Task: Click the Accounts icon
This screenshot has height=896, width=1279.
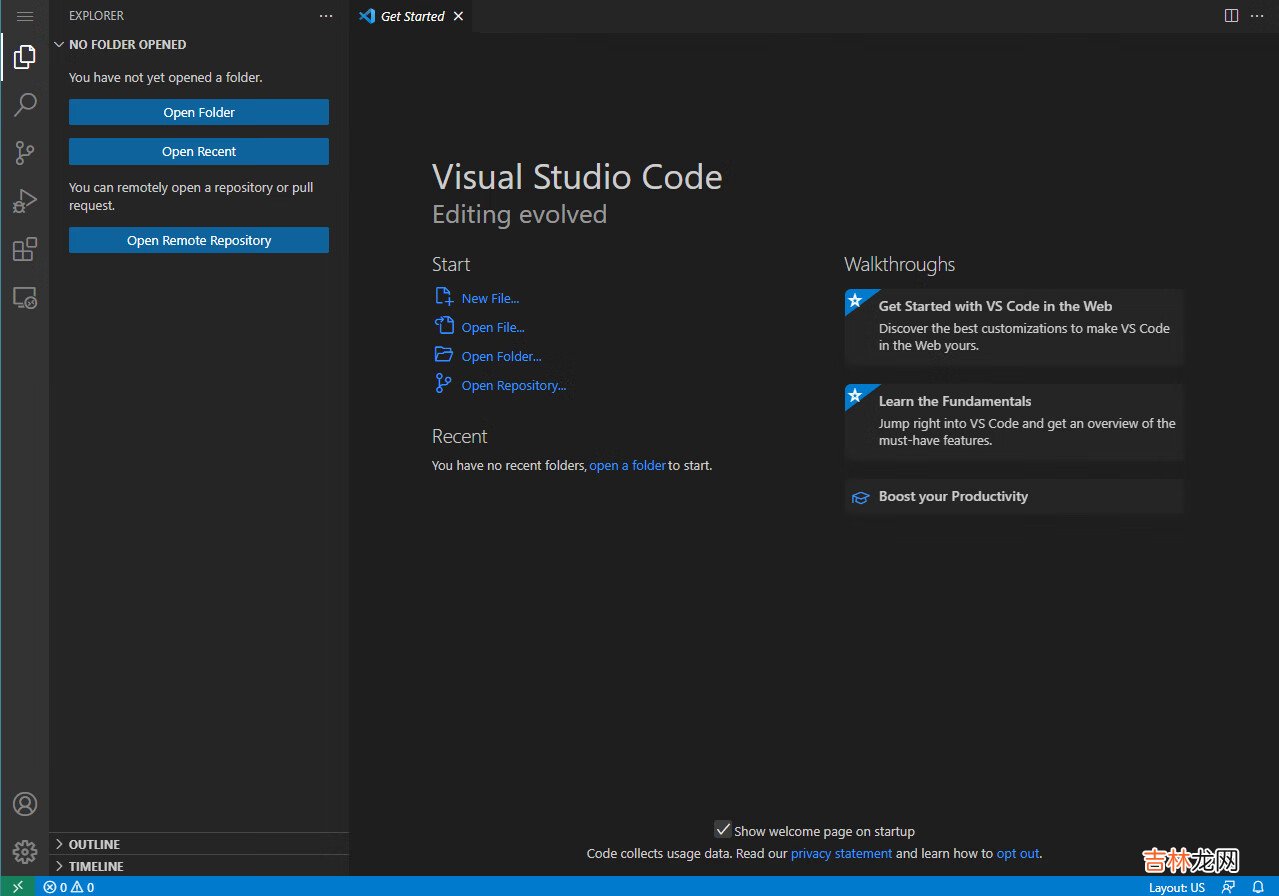Action: coord(25,804)
